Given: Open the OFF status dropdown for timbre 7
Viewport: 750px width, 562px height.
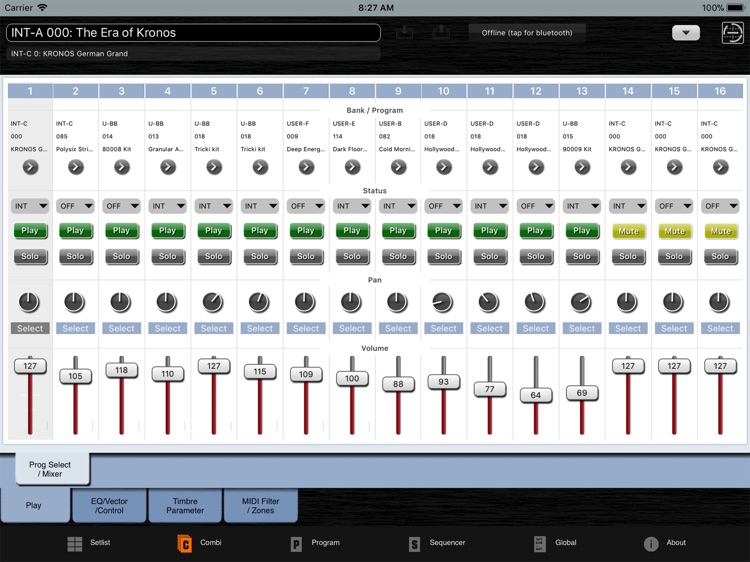Looking at the screenshot, I should tap(306, 206).
